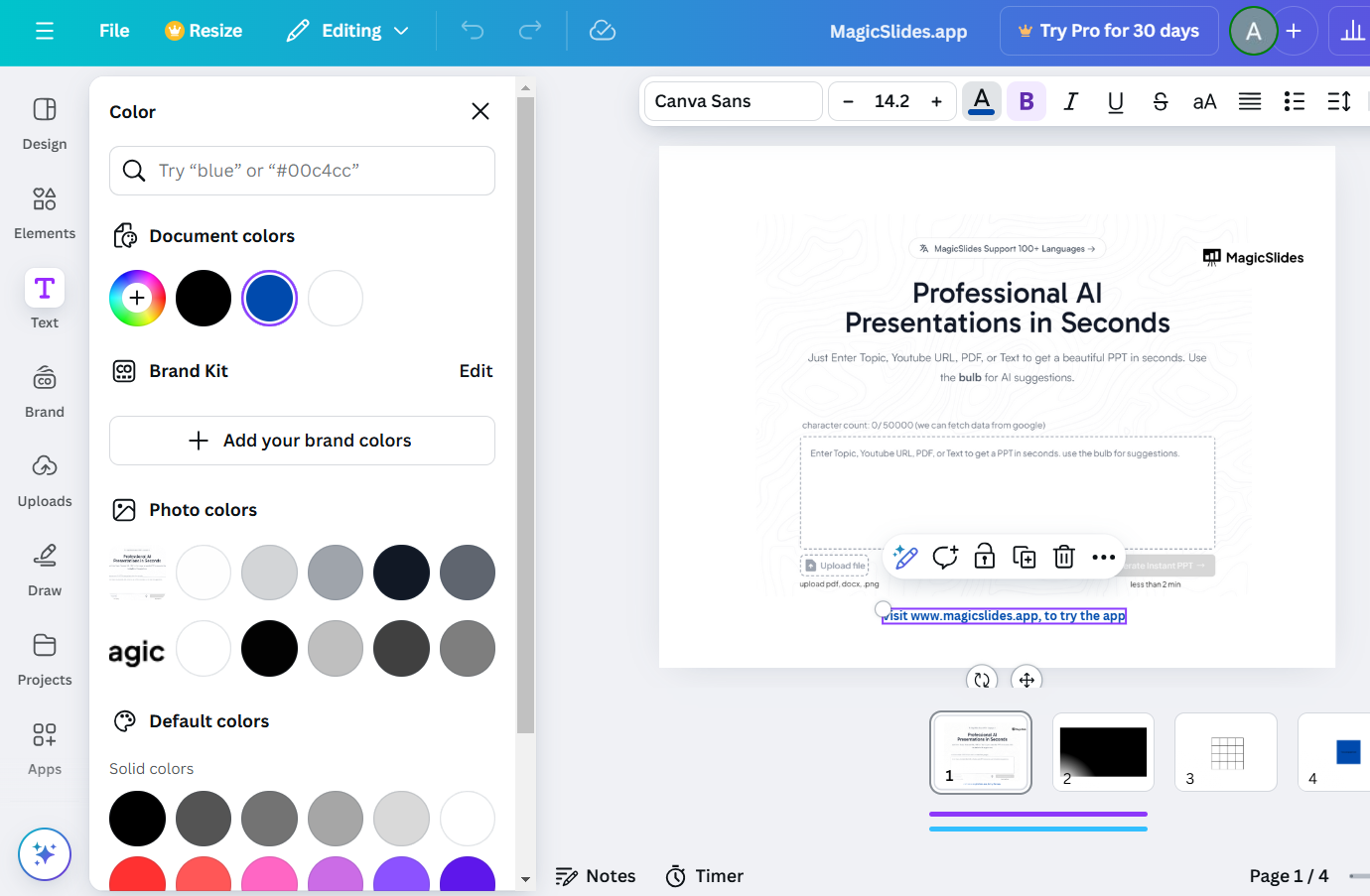The width and height of the screenshot is (1370, 896).
Task: Toggle italic formatting
Action: (x=1071, y=101)
